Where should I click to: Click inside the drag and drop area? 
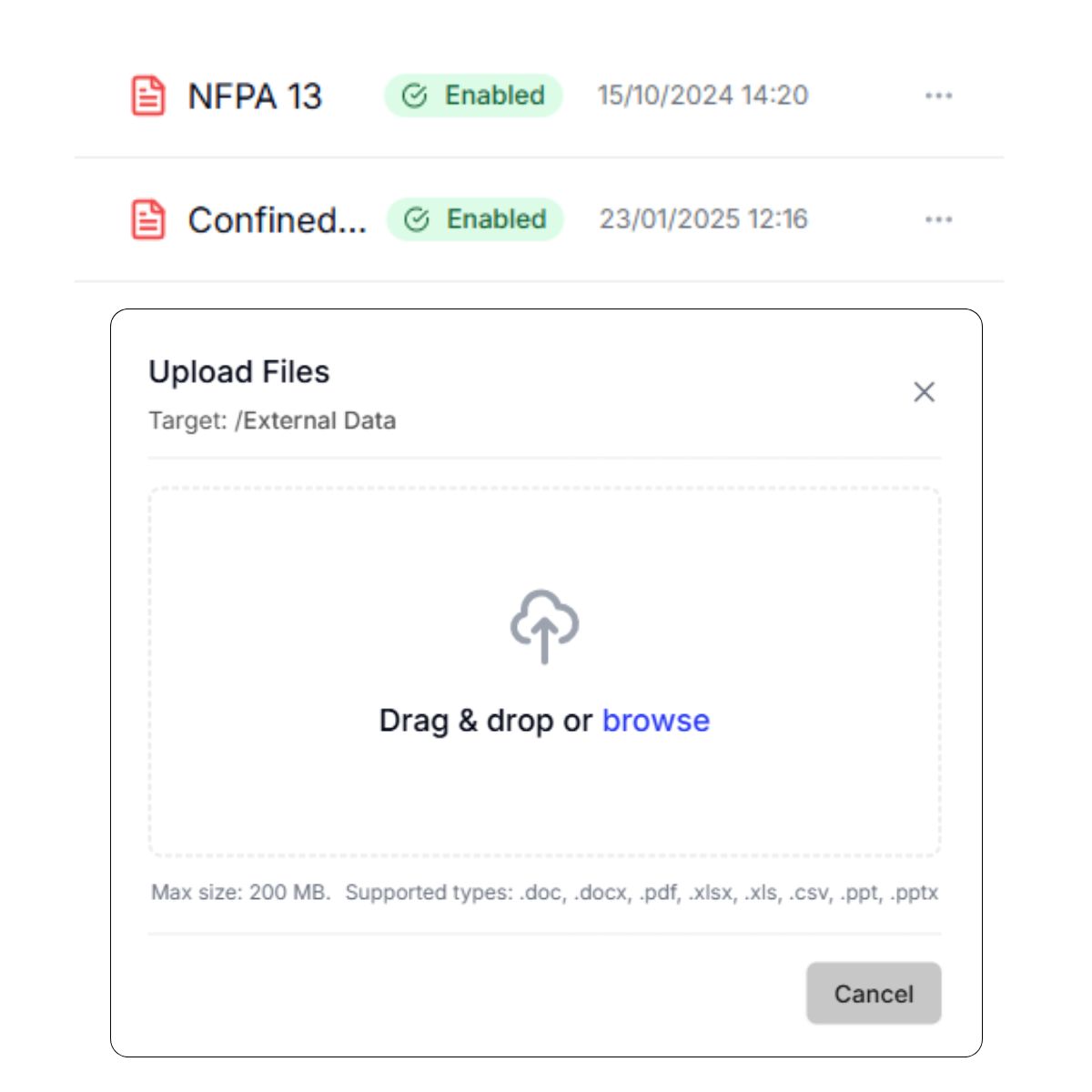coord(544,672)
